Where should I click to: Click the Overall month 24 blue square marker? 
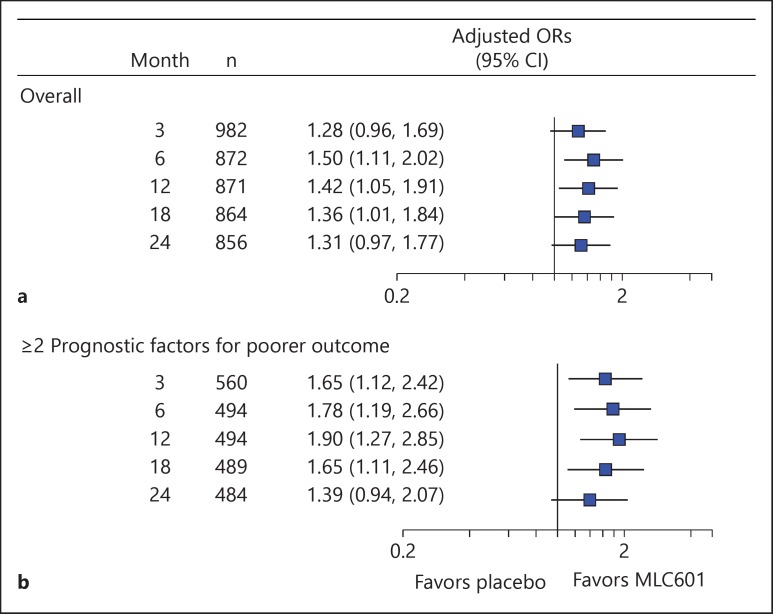coord(580,244)
